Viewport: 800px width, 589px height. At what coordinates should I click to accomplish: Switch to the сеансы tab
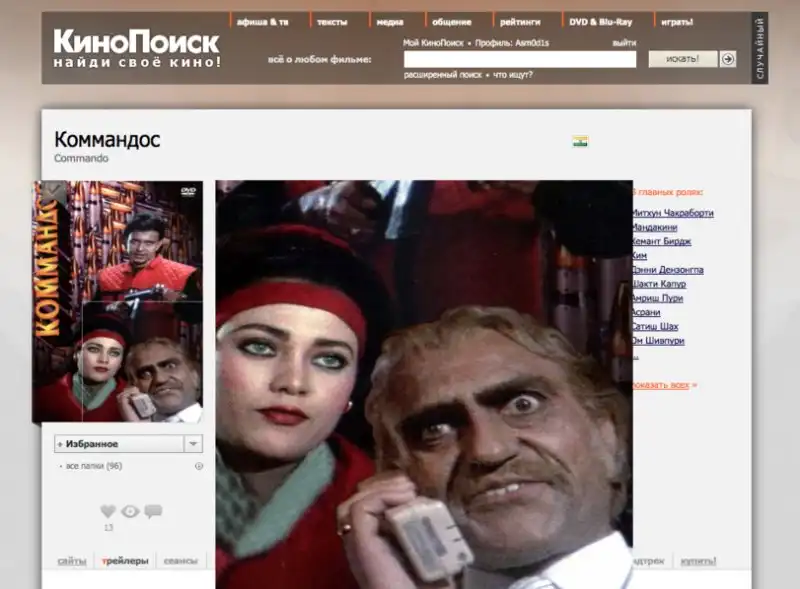click(x=181, y=561)
